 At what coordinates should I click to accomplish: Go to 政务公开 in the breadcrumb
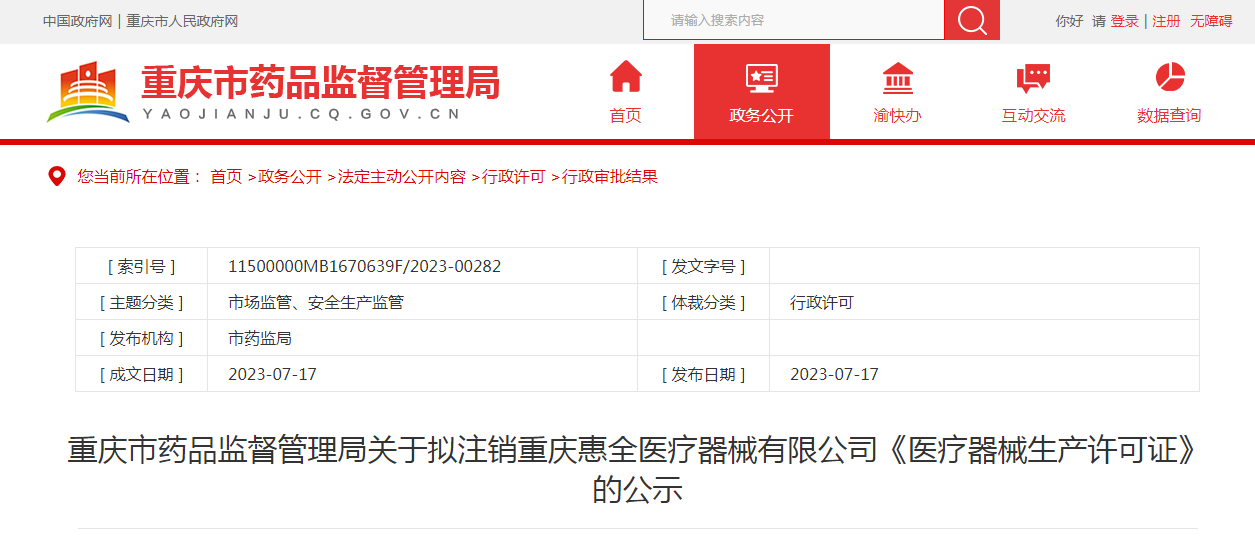tap(290, 177)
